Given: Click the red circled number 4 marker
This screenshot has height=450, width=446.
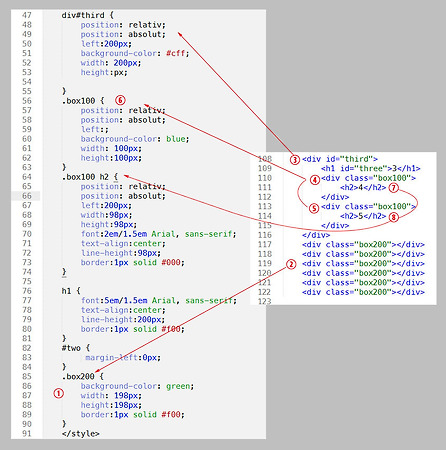Looking at the screenshot, I should point(315,180).
